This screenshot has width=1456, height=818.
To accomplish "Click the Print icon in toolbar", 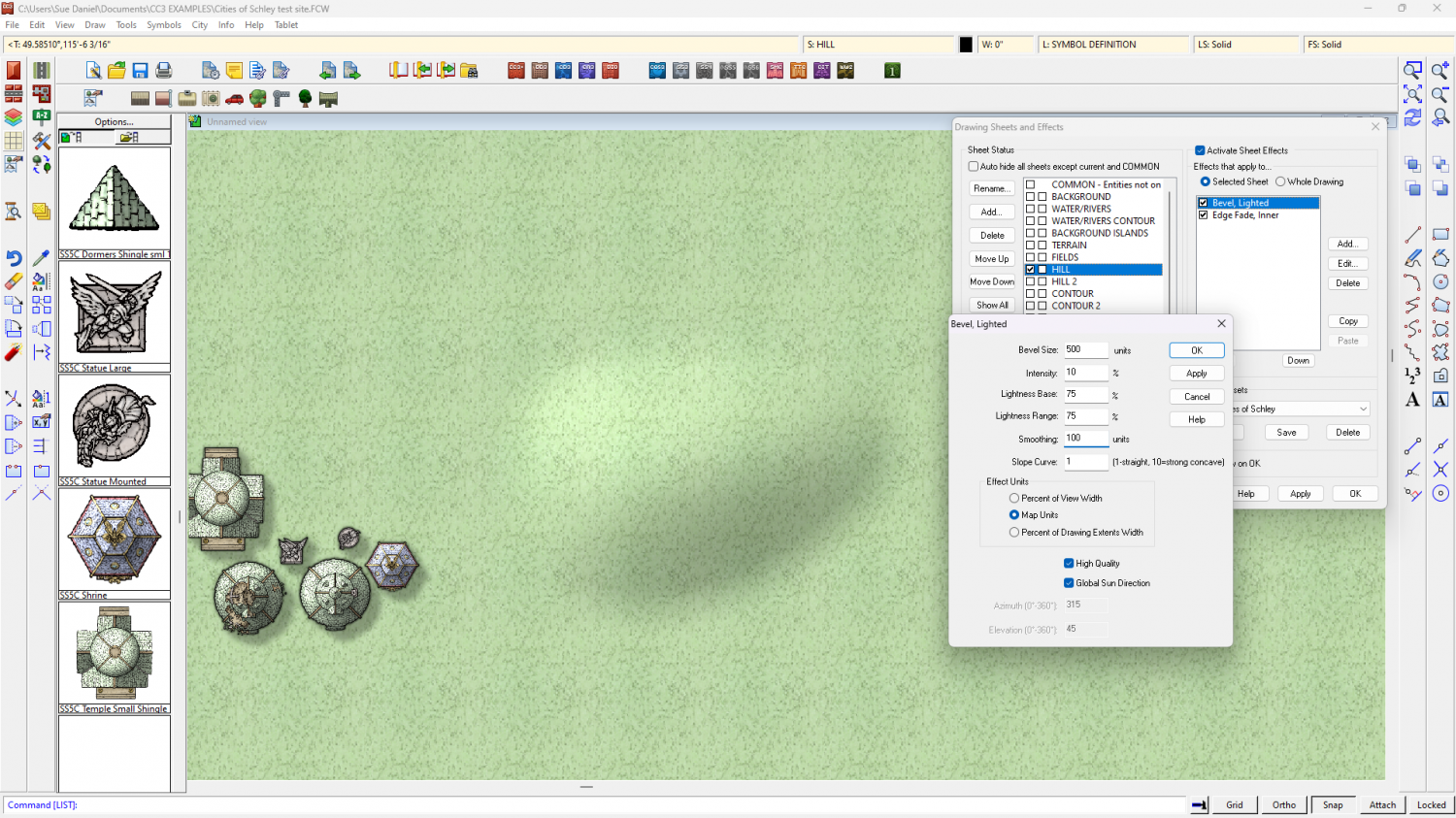I will click(x=164, y=71).
